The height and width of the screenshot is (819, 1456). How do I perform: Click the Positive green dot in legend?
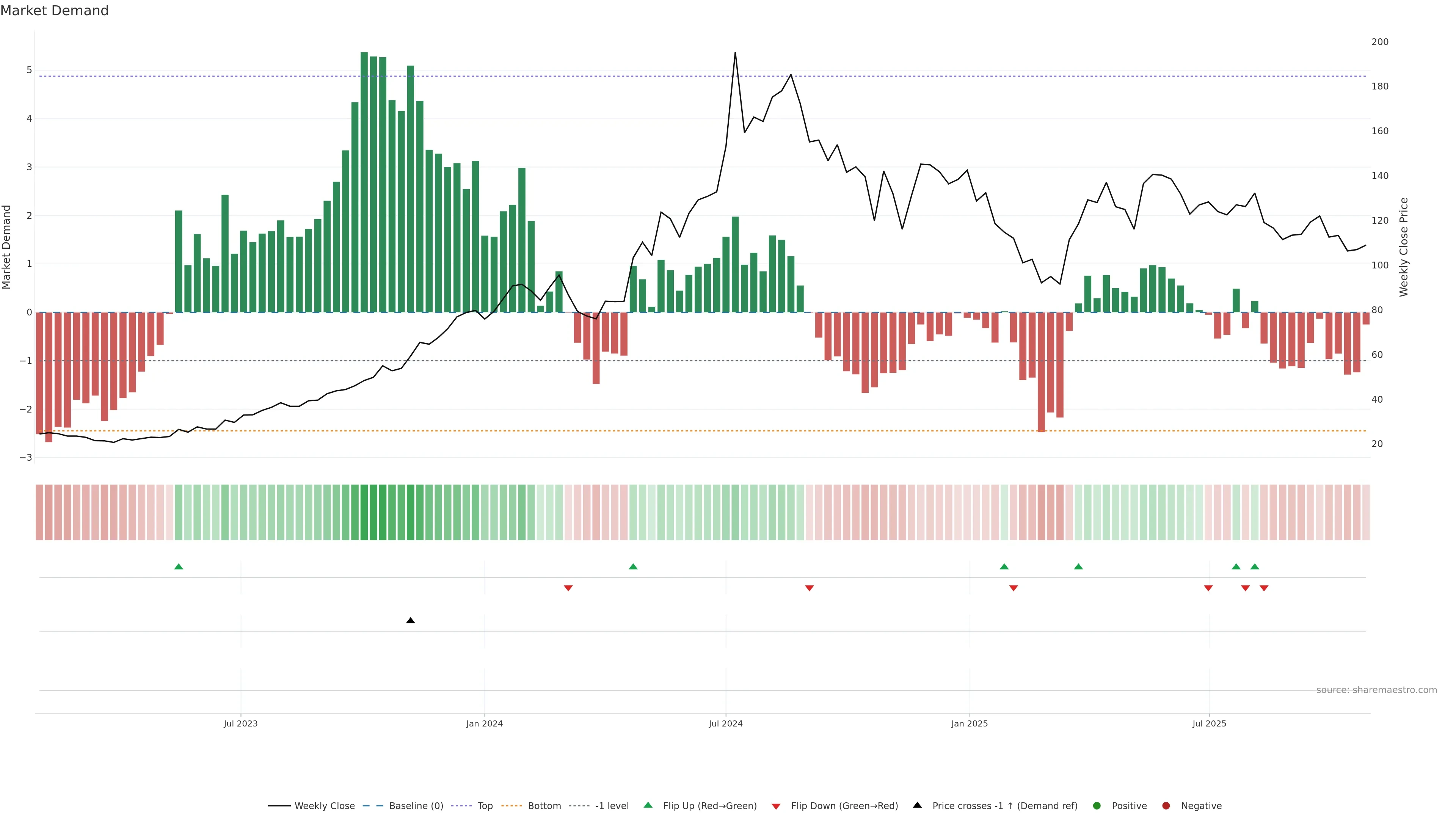click(x=1097, y=805)
